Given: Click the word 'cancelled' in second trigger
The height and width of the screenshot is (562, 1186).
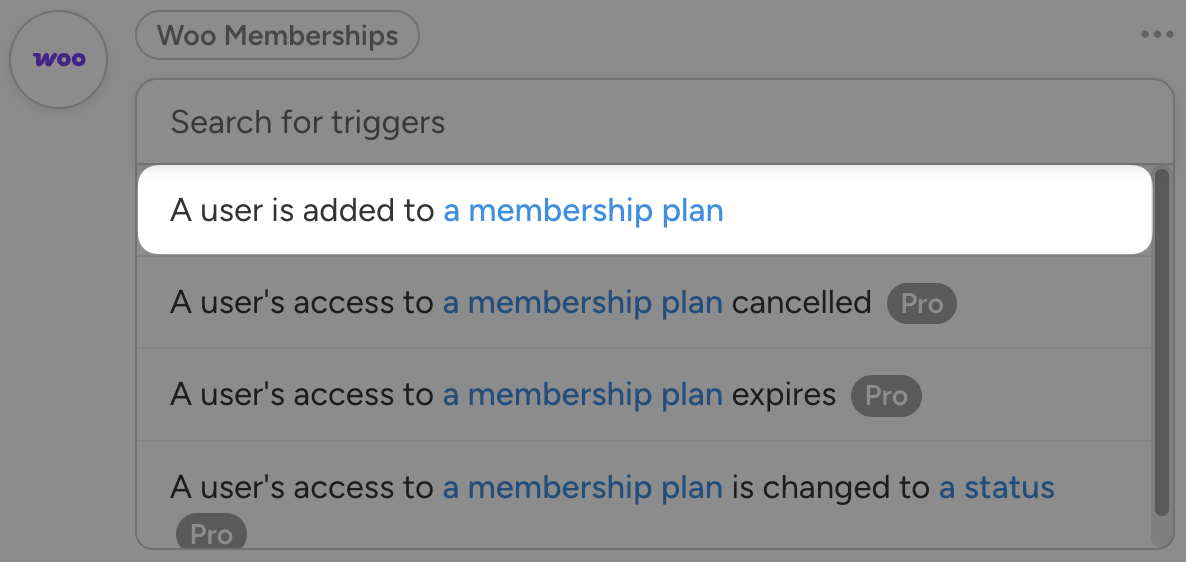Looking at the screenshot, I should coord(802,303).
